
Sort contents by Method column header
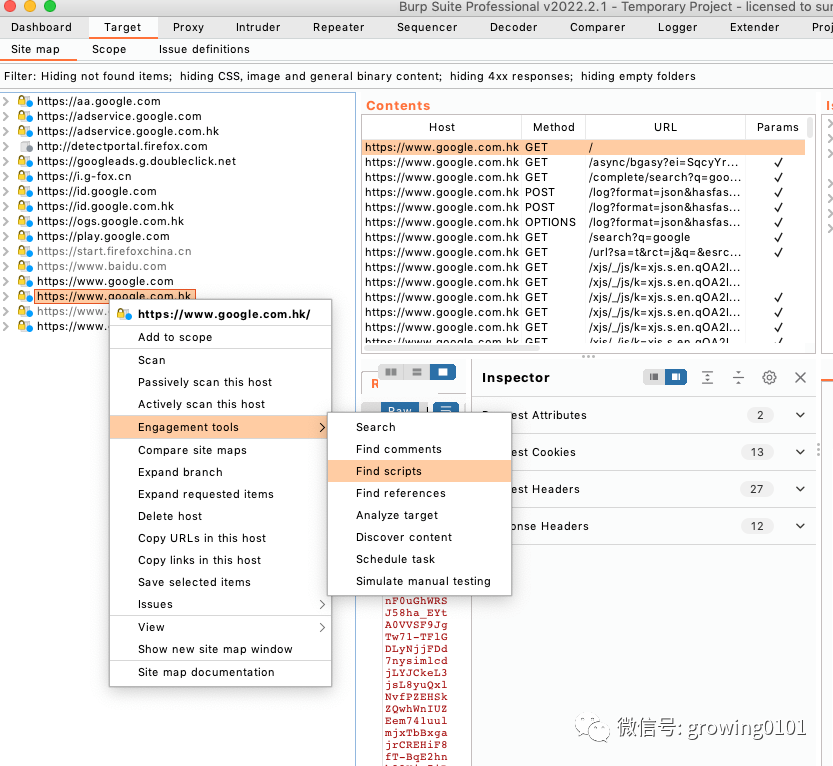(554, 127)
